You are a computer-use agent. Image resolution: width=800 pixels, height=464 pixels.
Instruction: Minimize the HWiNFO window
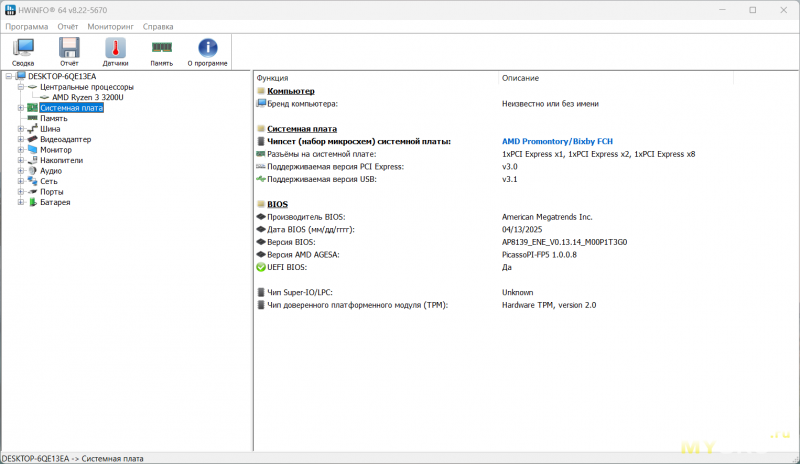point(722,10)
